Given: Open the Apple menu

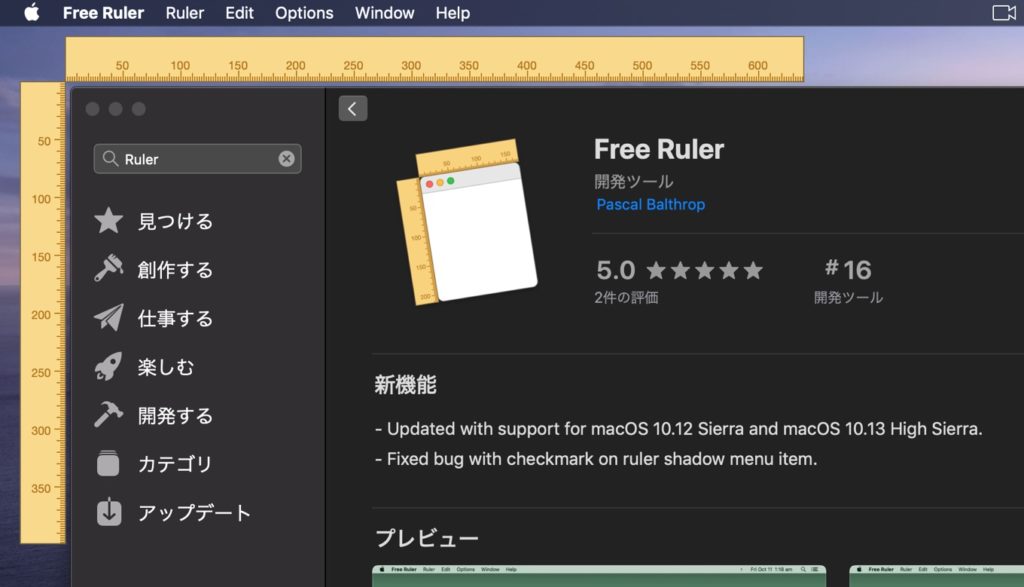Looking at the screenshot, I should coord(29,13).
